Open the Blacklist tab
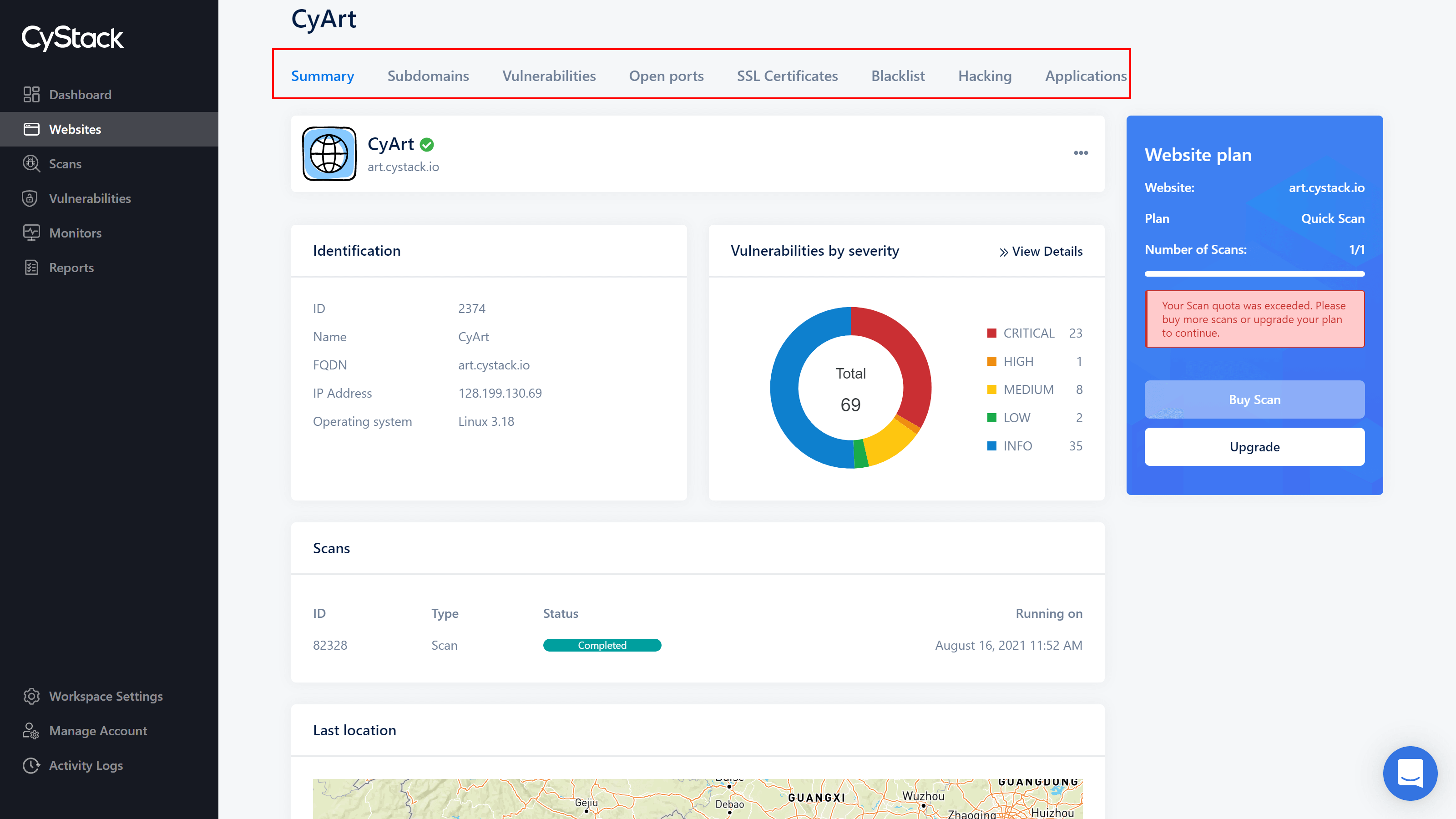1456x819 pixels. click(x=898, y=76)
